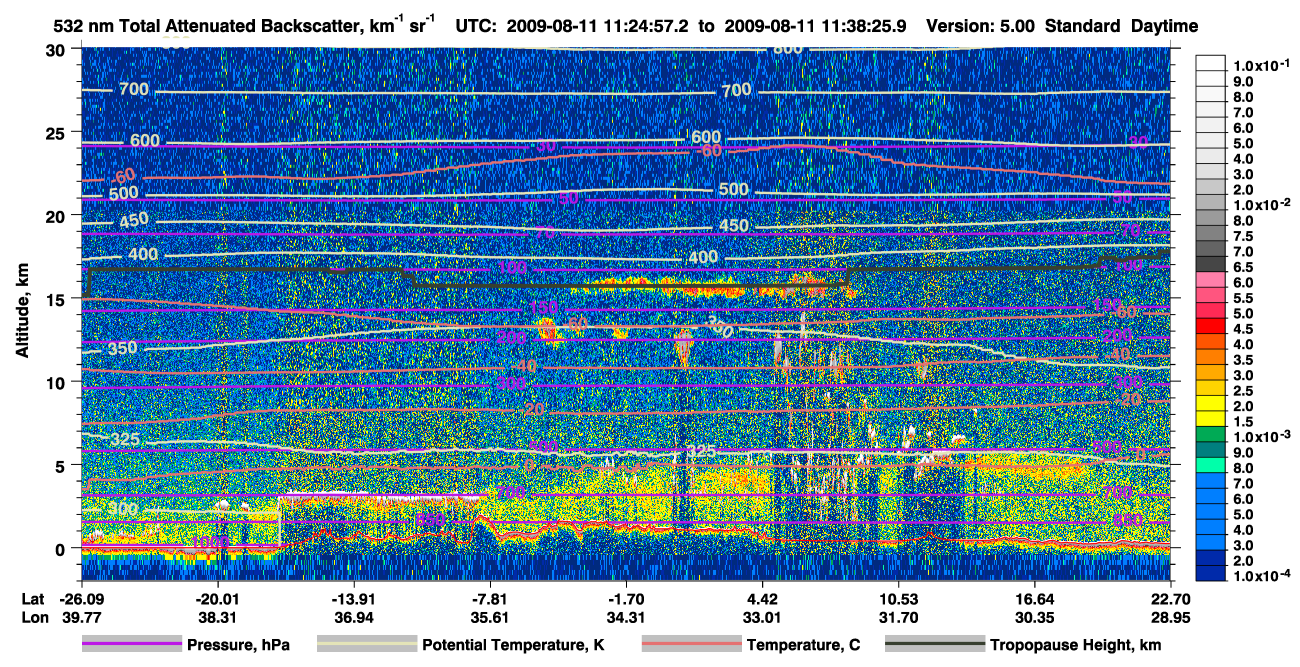Click the Potential Temperature line sample in legend

(366, 645)
